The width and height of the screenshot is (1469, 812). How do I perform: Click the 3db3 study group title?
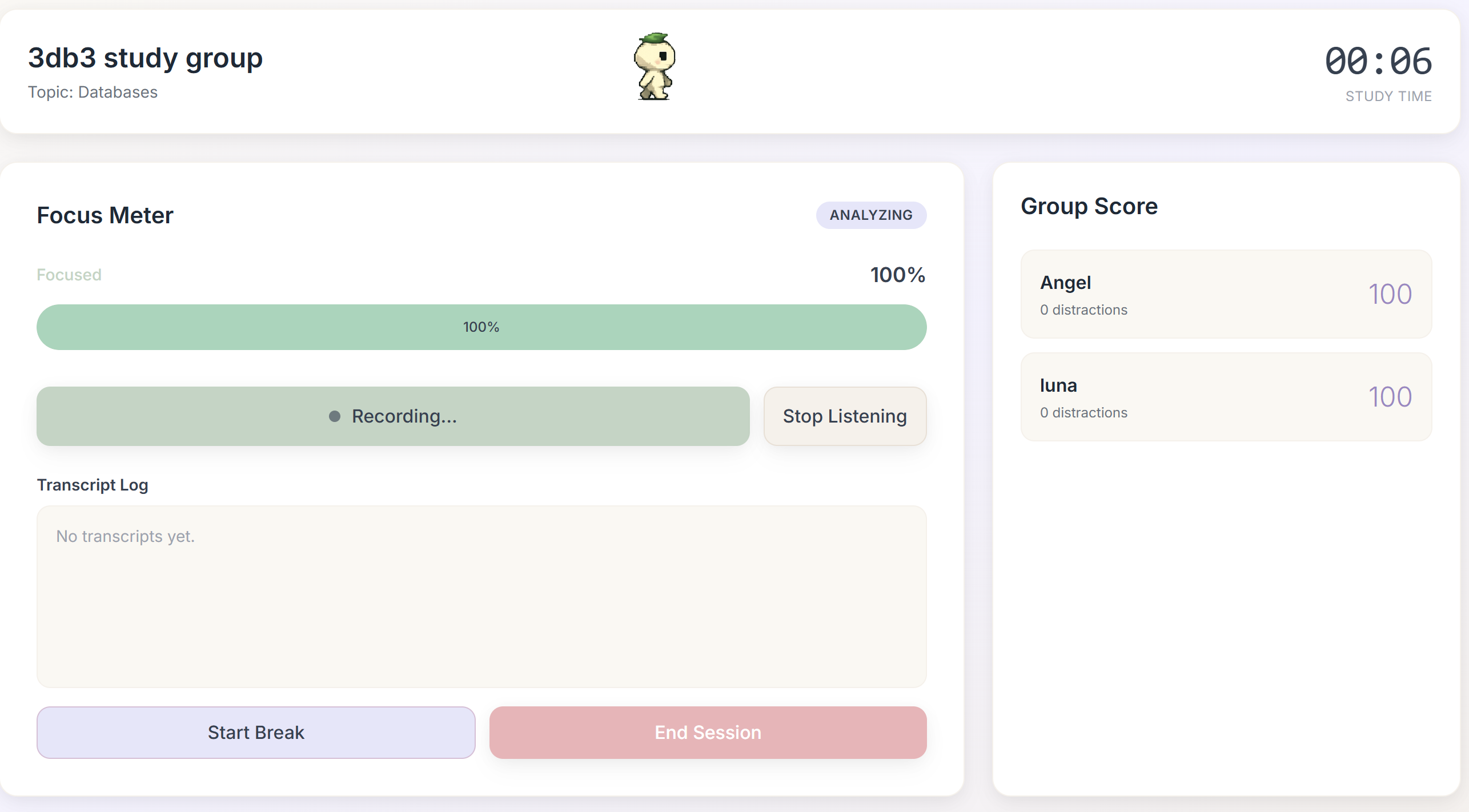coord(145,58)
